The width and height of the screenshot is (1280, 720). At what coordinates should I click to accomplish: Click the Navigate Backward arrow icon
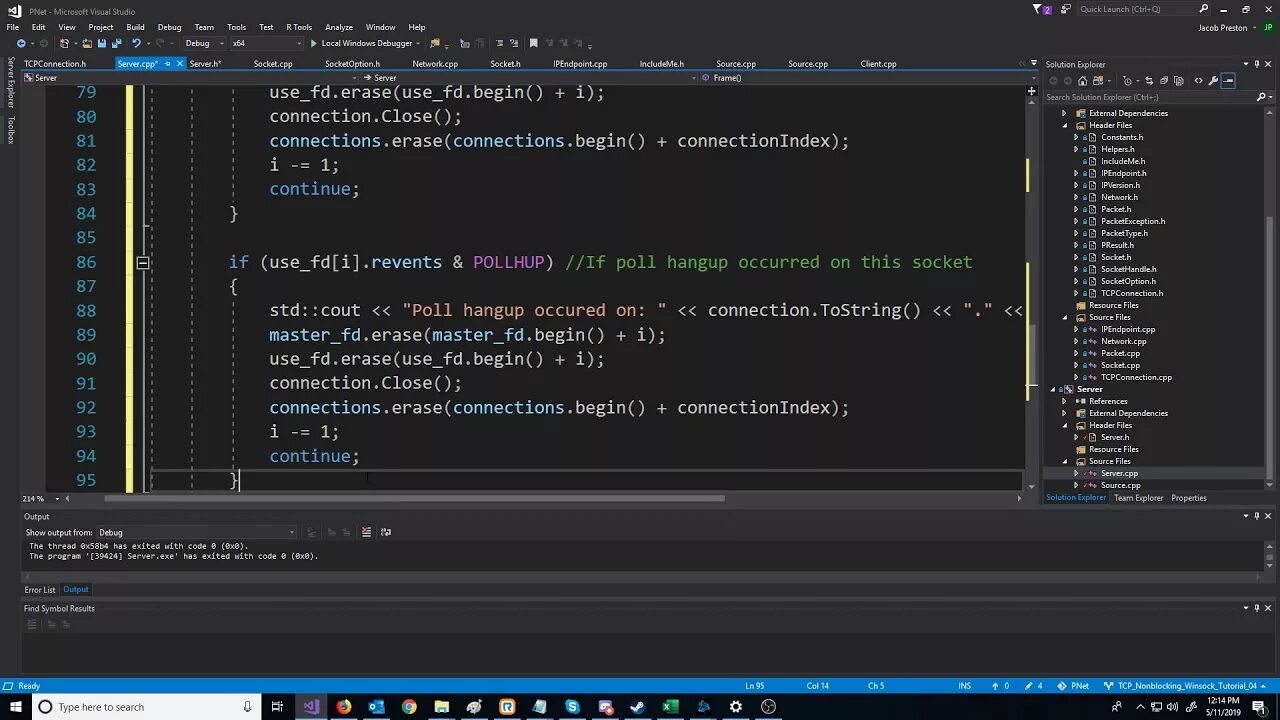point(21,43)
